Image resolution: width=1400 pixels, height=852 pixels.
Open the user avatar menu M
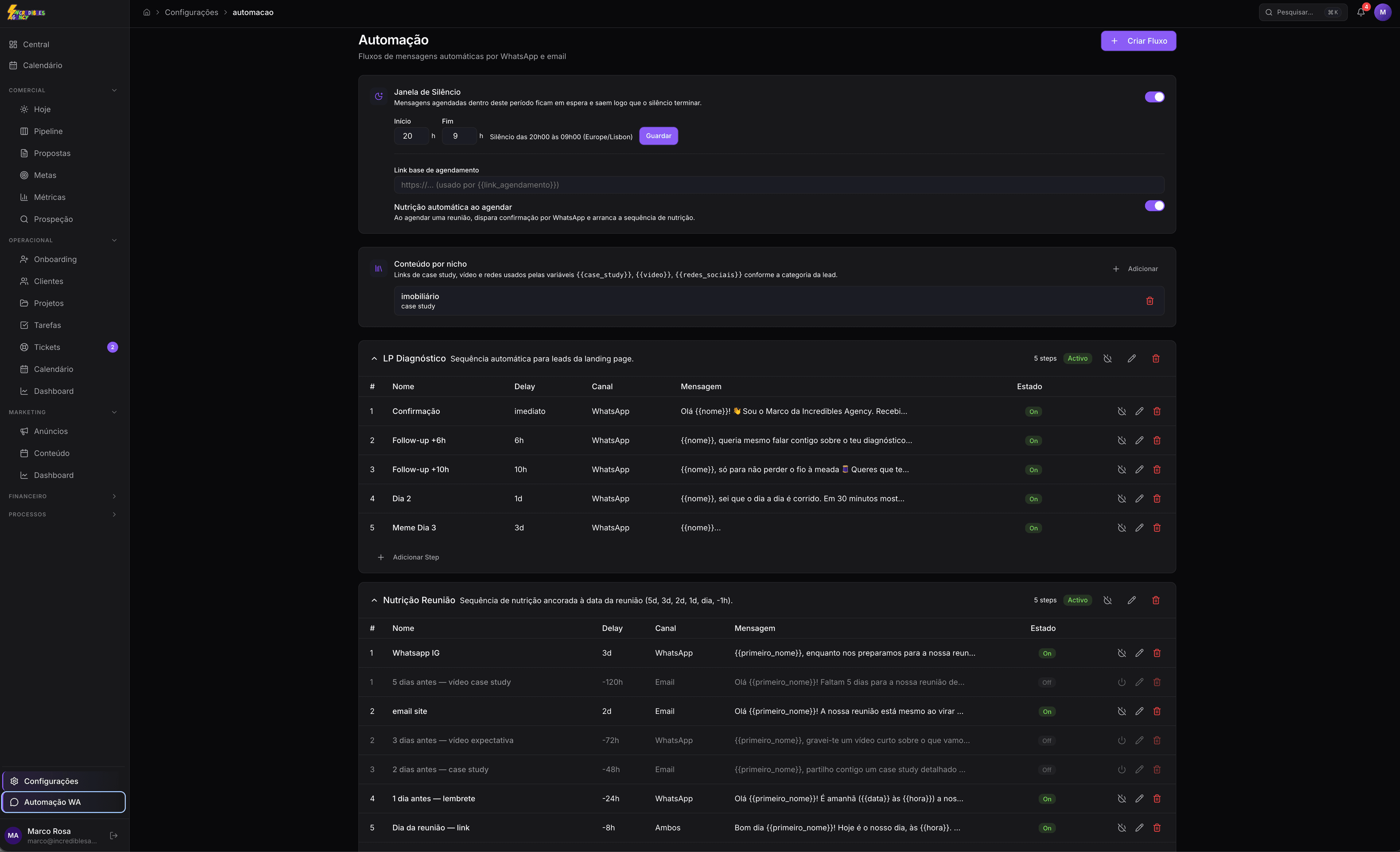click(1382, 12)
